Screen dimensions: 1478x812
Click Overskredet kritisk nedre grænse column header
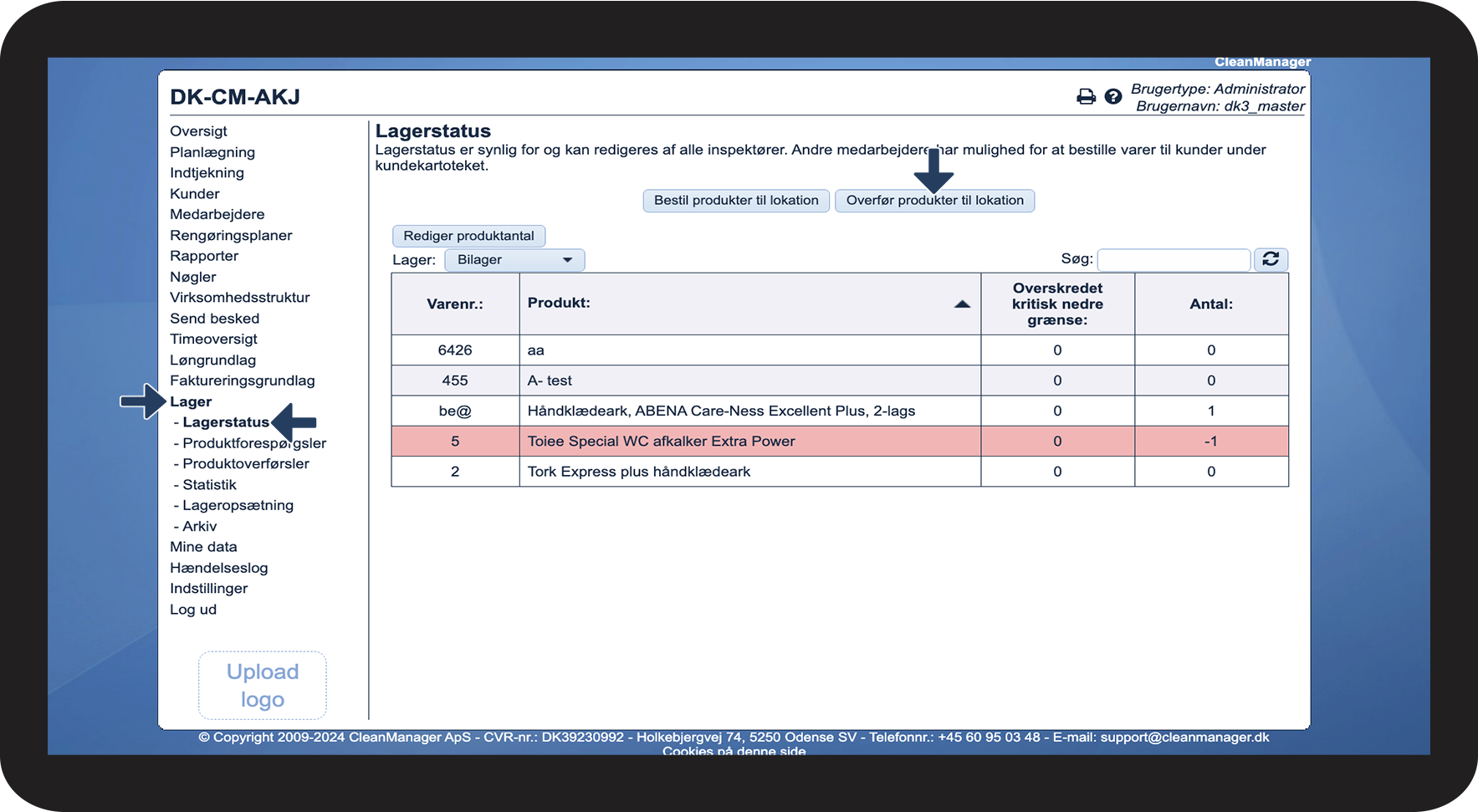coord(1057,304)
